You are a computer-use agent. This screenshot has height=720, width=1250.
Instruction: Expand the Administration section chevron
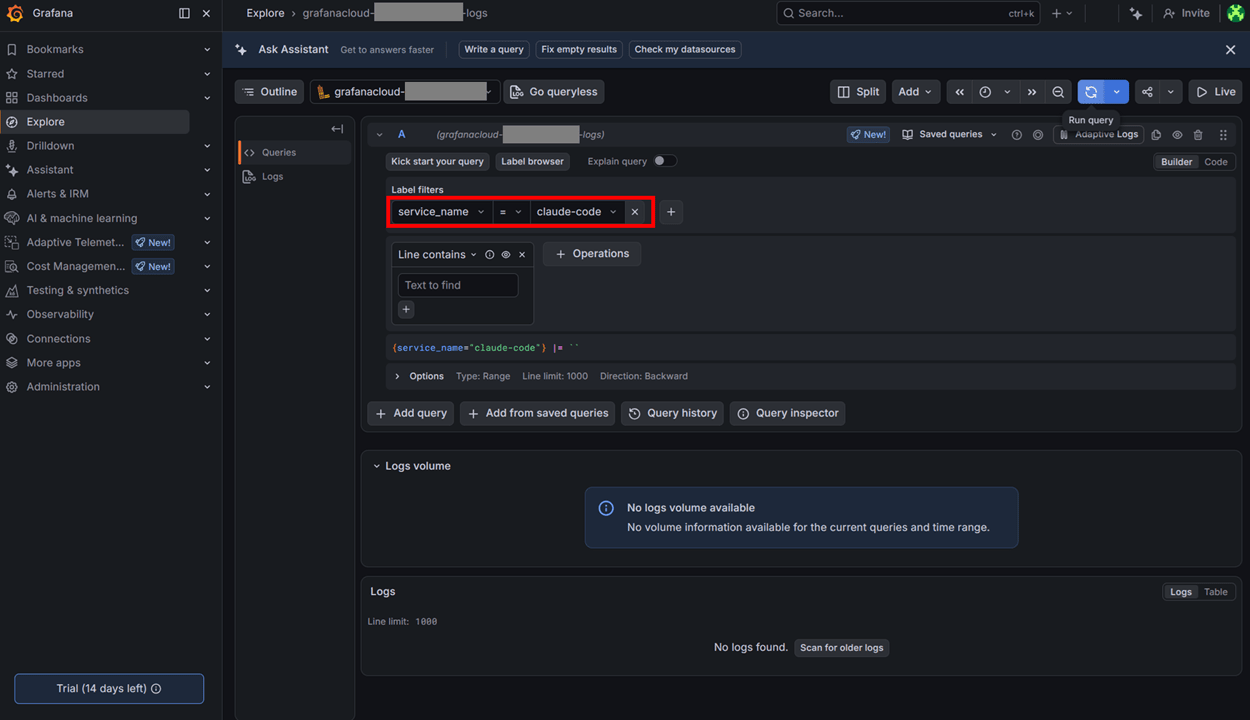tap(207, 387)
